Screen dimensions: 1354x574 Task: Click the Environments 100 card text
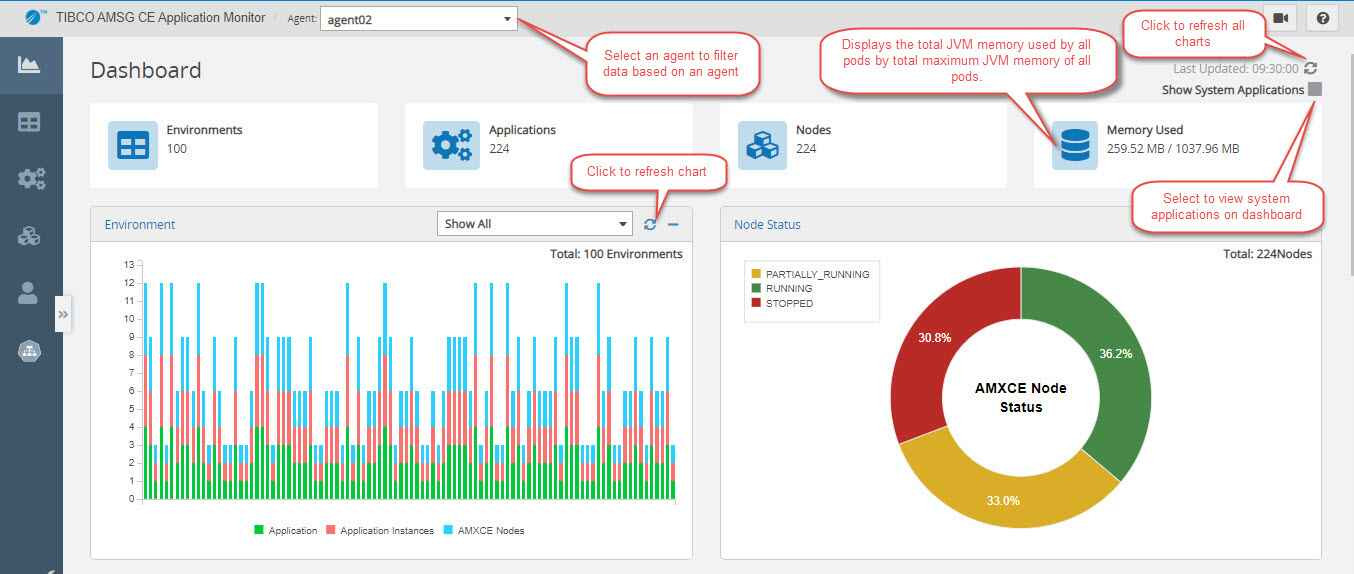click(204, 139)
